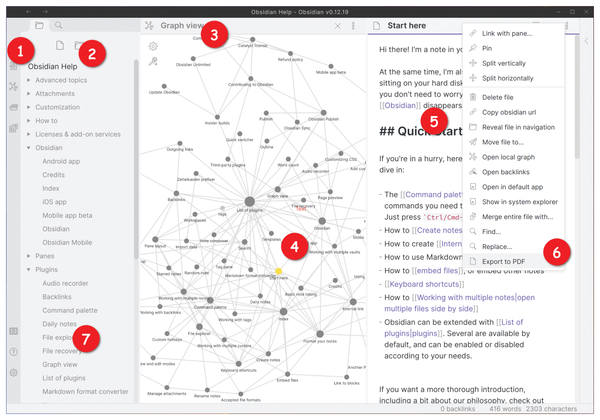This screenshot has height=420, width=600.
Task: Click file explorer vertical scrollbar
Action: (136, 160)
